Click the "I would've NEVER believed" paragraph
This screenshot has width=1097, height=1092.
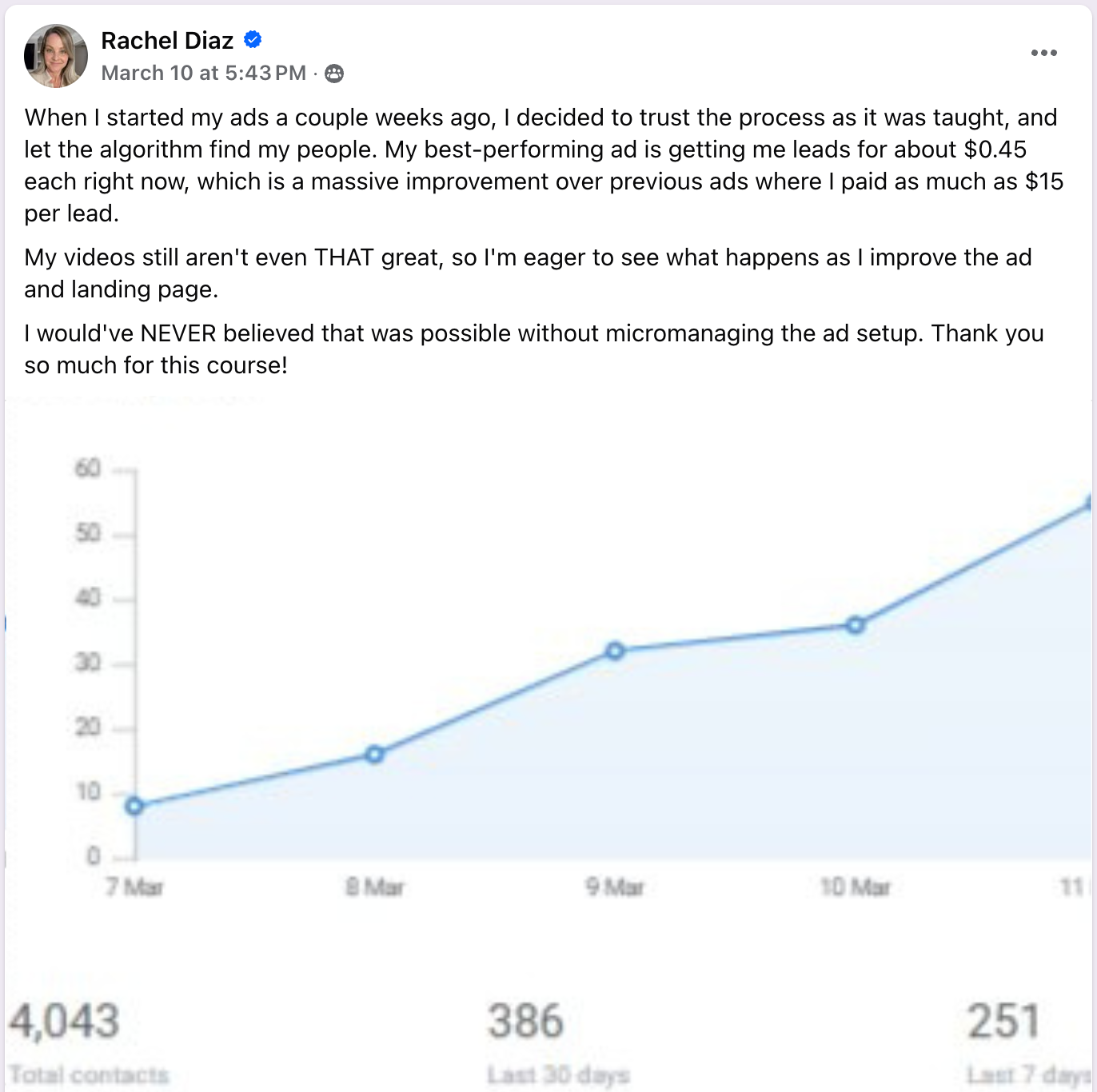(533, 349)
